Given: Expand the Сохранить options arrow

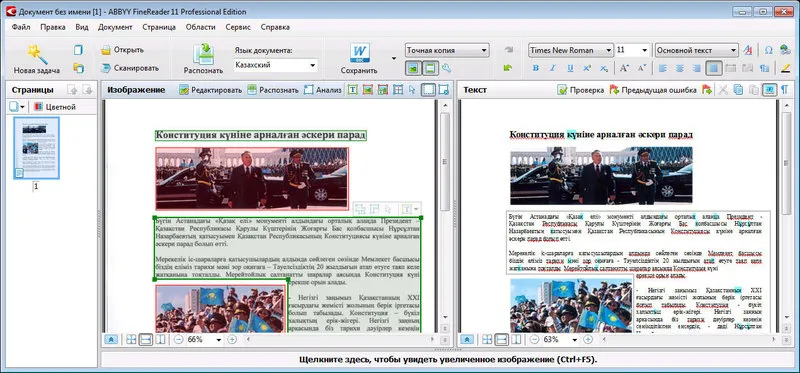Looking at the screenshot, I should click(x=393, y=58).
